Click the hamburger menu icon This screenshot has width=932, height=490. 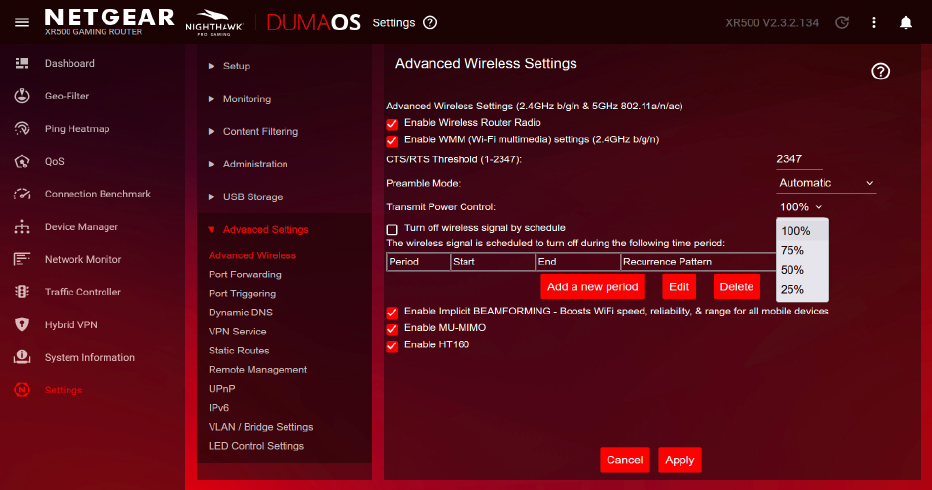pyautogui.click(x=21, y=22)
